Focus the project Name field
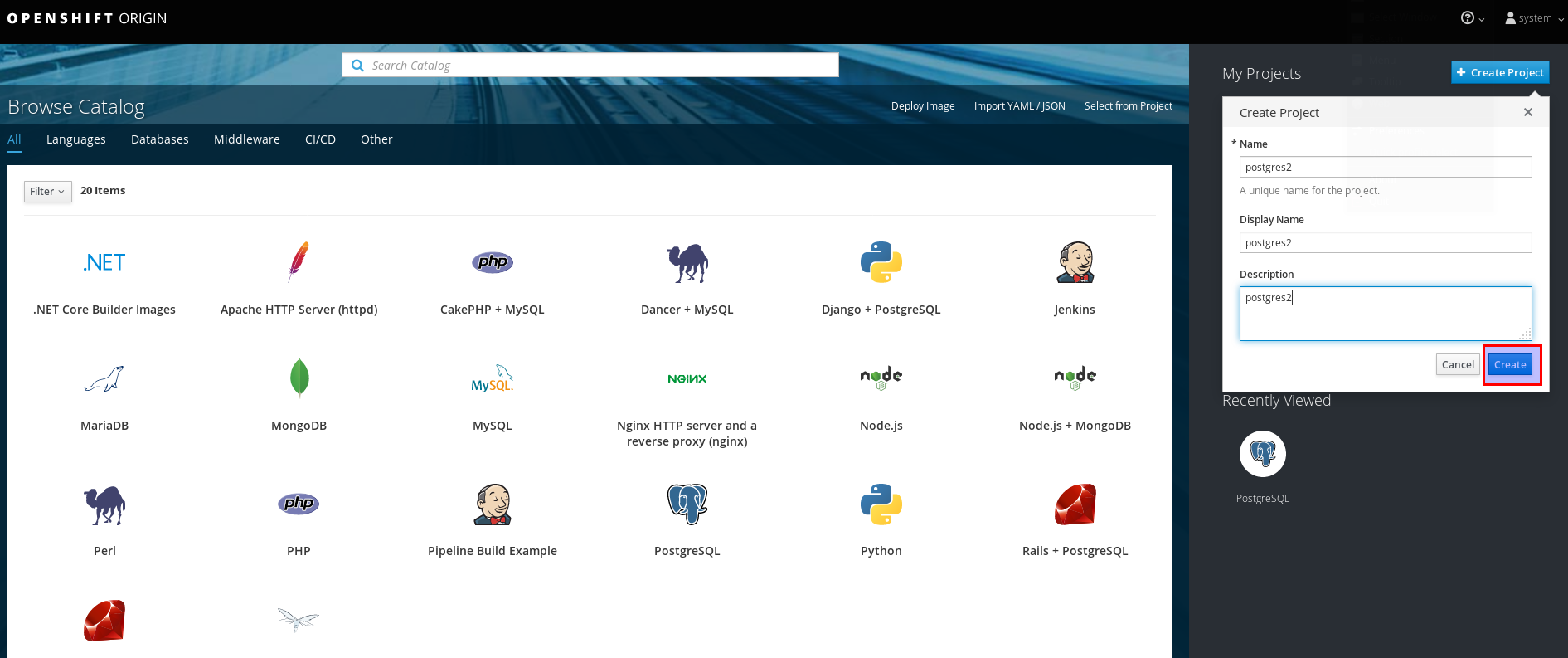Viewport: 1568px width, 658px height. (1386, 167)
